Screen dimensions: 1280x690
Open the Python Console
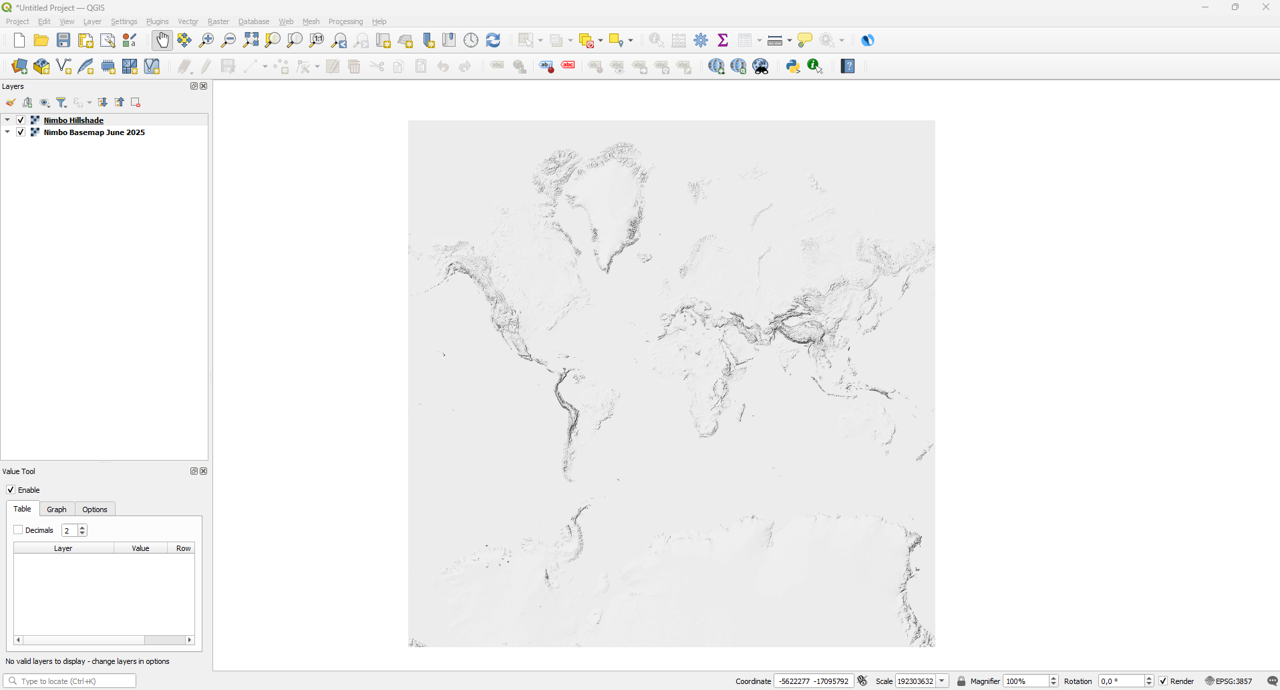click(x=793, y=66)
